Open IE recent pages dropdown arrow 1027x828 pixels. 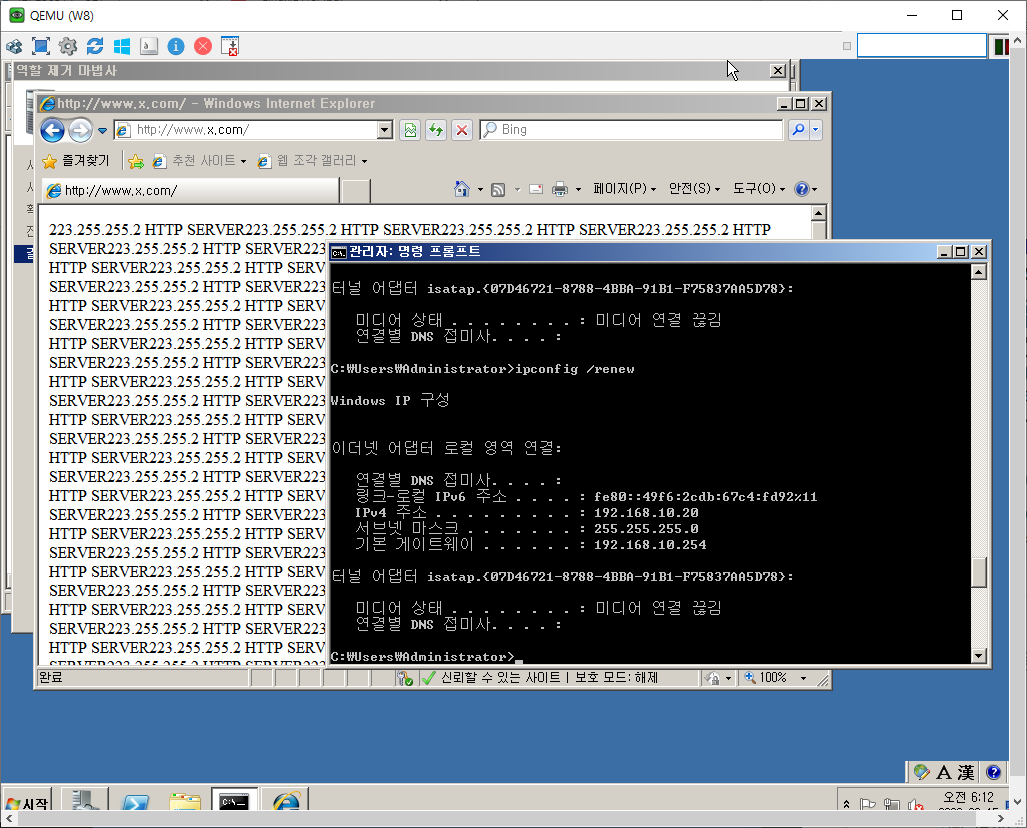coord(102,131)
